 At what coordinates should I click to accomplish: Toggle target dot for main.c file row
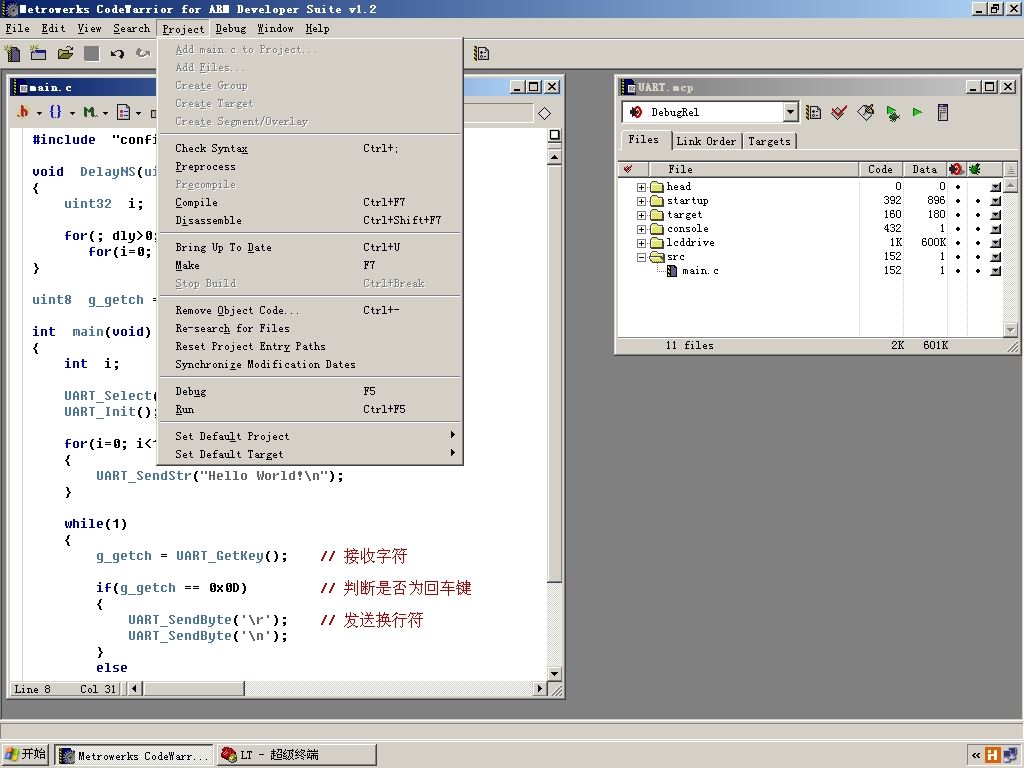click(958, 270)
